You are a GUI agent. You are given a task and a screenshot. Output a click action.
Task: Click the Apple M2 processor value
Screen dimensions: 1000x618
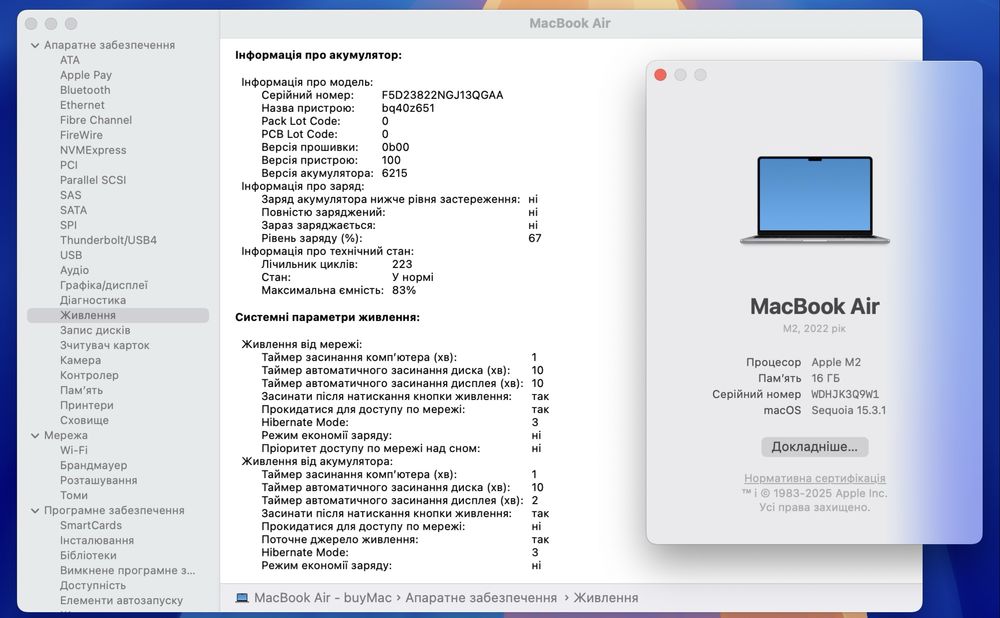pos(836,362)
